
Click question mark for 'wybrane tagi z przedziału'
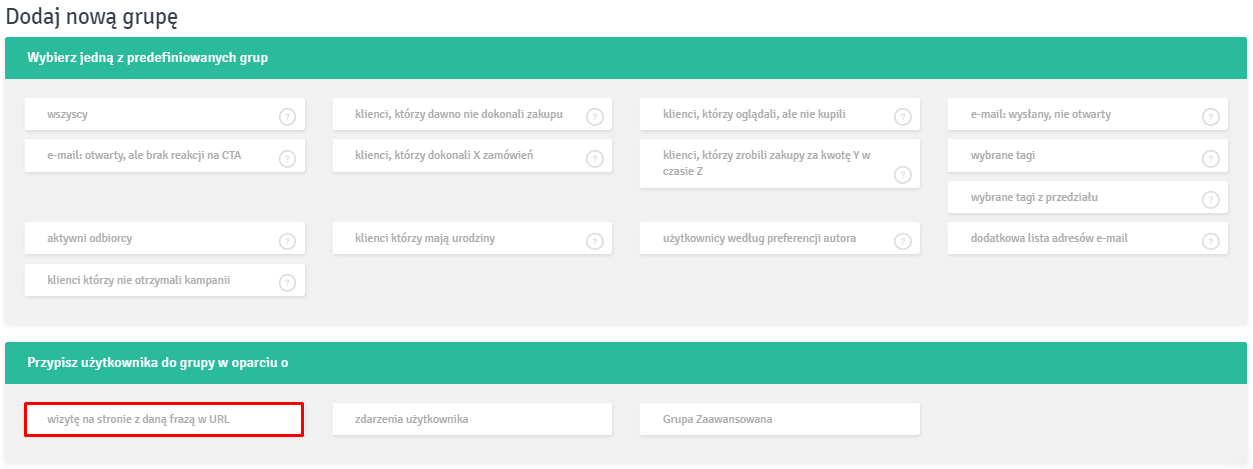[x=1211, y=200]
